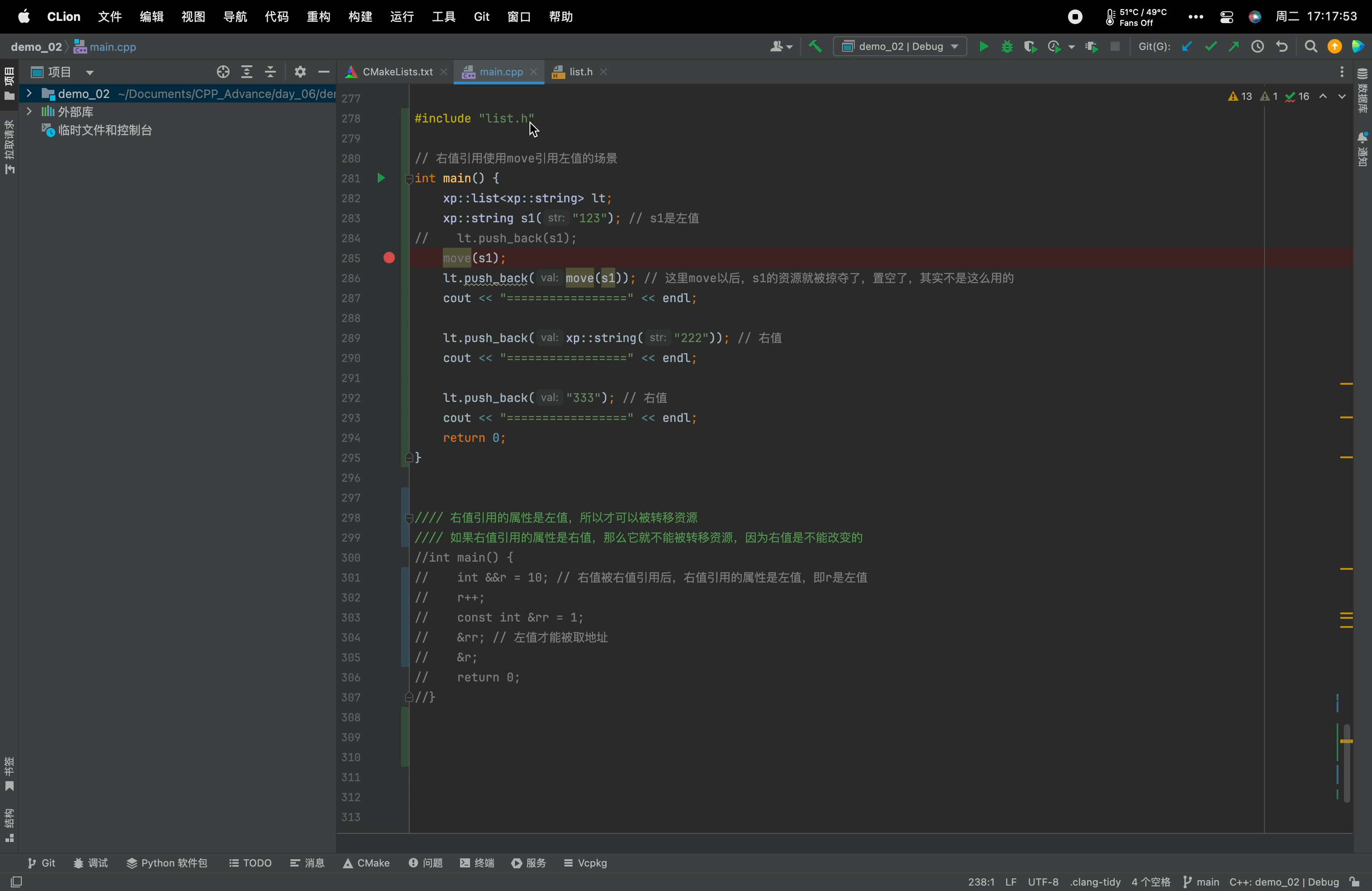Start debugging with the Debug bug icon
This screenshot has height=891, width=1372.
click(x=1007, y=47)
